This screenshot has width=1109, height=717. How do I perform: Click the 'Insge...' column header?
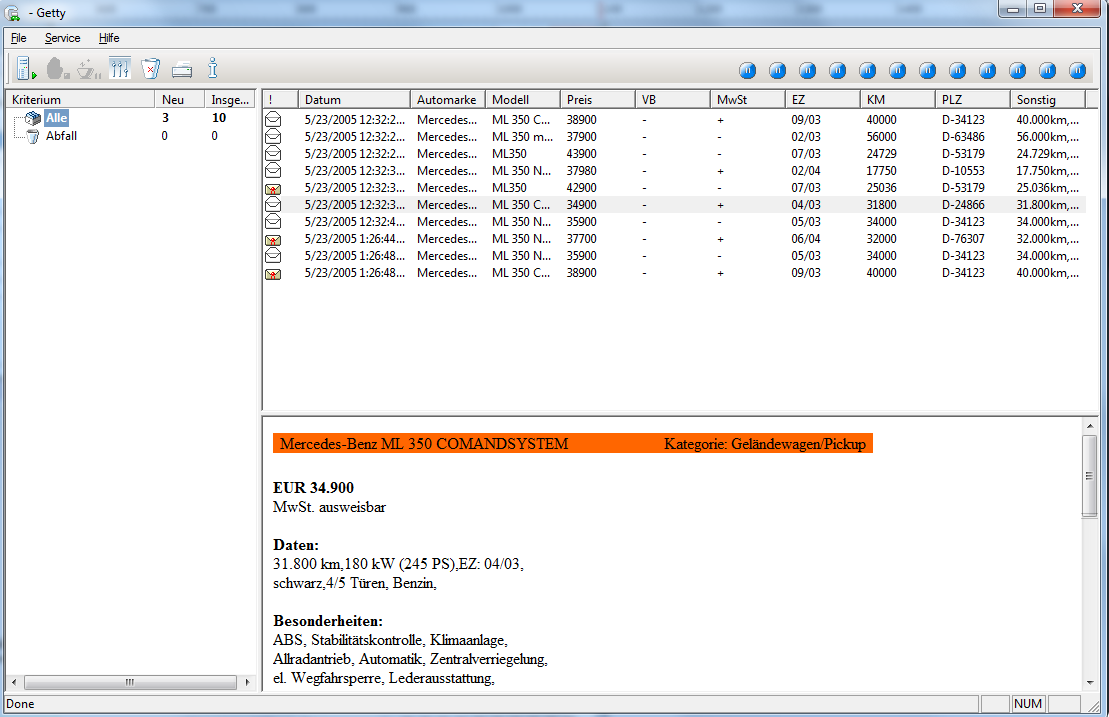[231, 100]
